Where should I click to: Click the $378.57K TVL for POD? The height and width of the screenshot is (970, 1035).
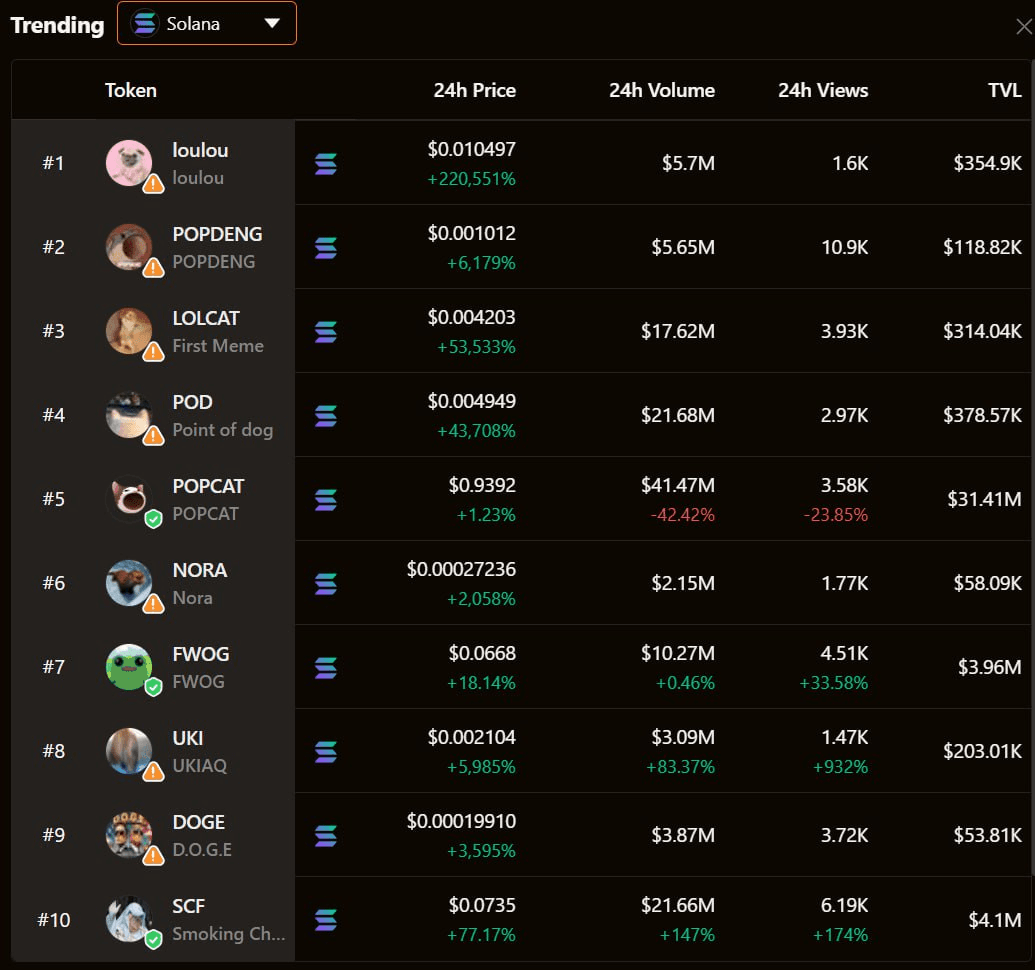pyautogui.click(x=982, y=415)
